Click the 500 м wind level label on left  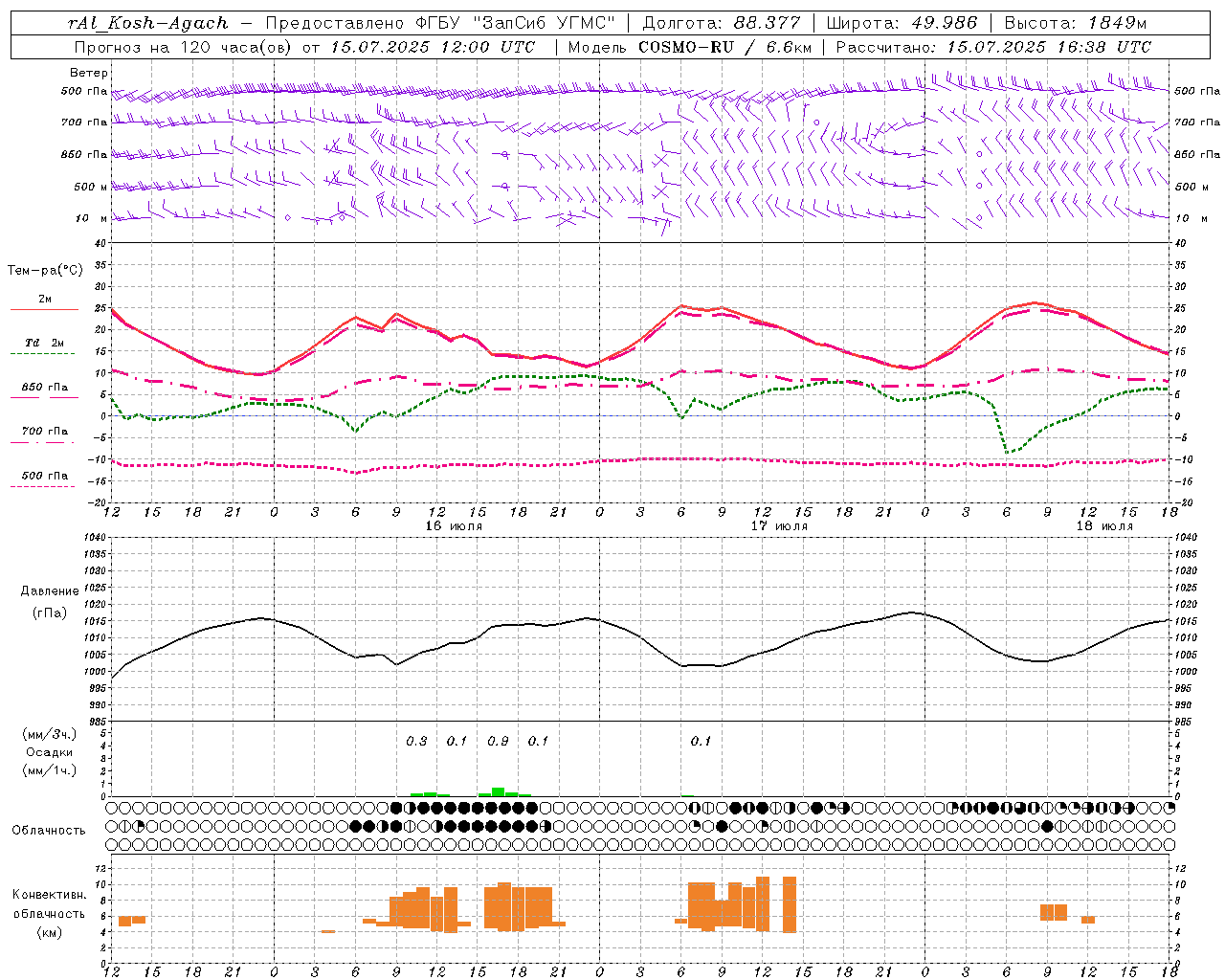(91, 187)
